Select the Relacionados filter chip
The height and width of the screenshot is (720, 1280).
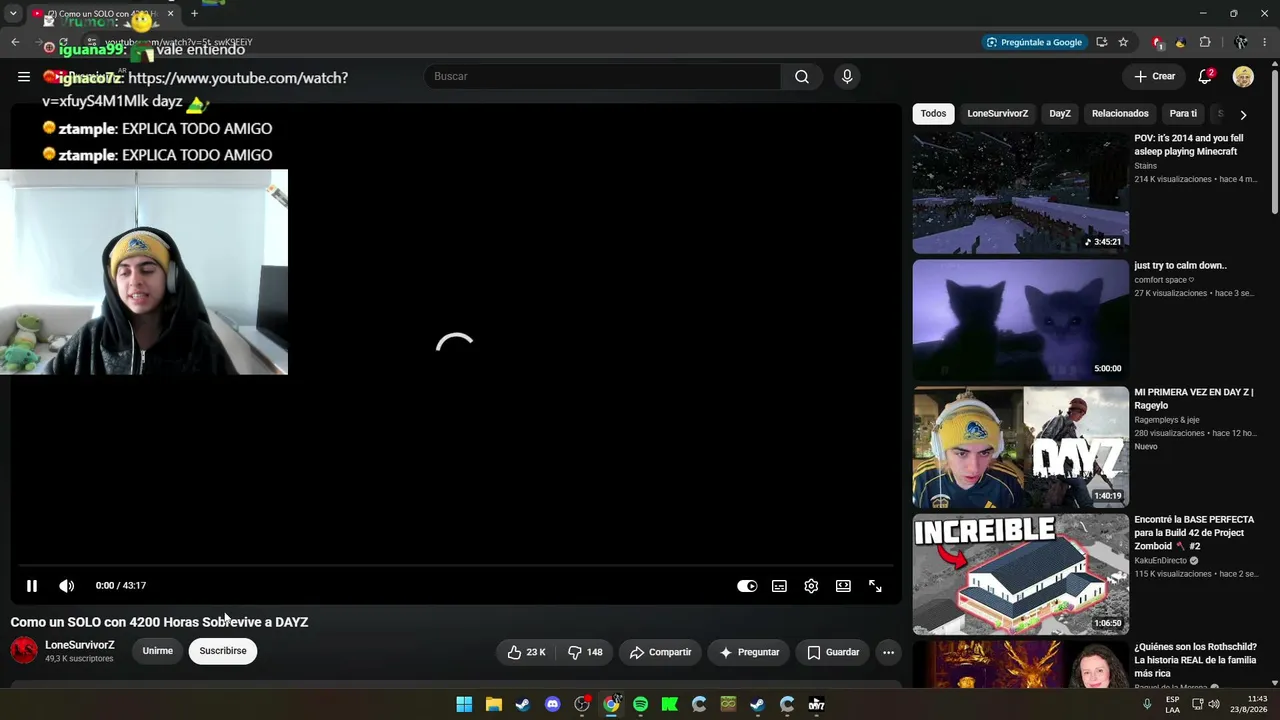click(x=1120, y=114)
